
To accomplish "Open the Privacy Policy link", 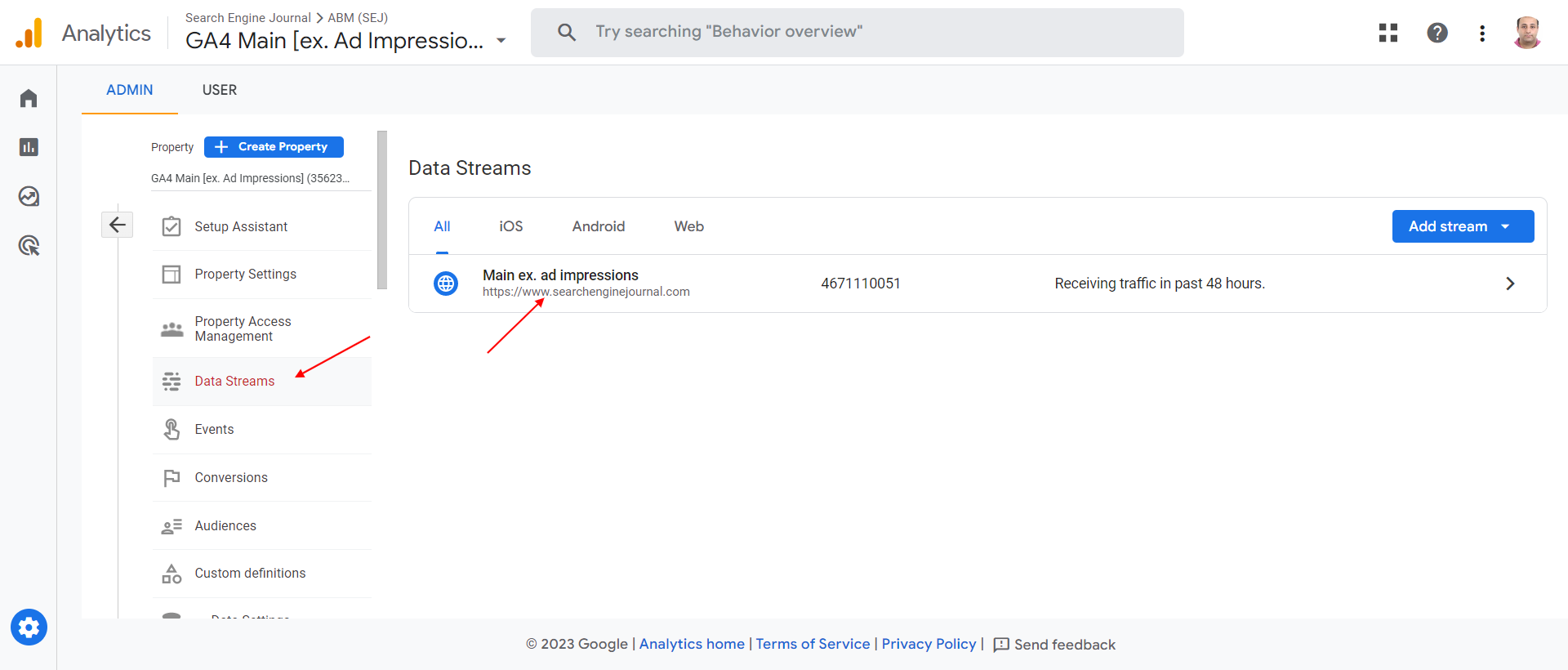I will click(x=929, y=644).
